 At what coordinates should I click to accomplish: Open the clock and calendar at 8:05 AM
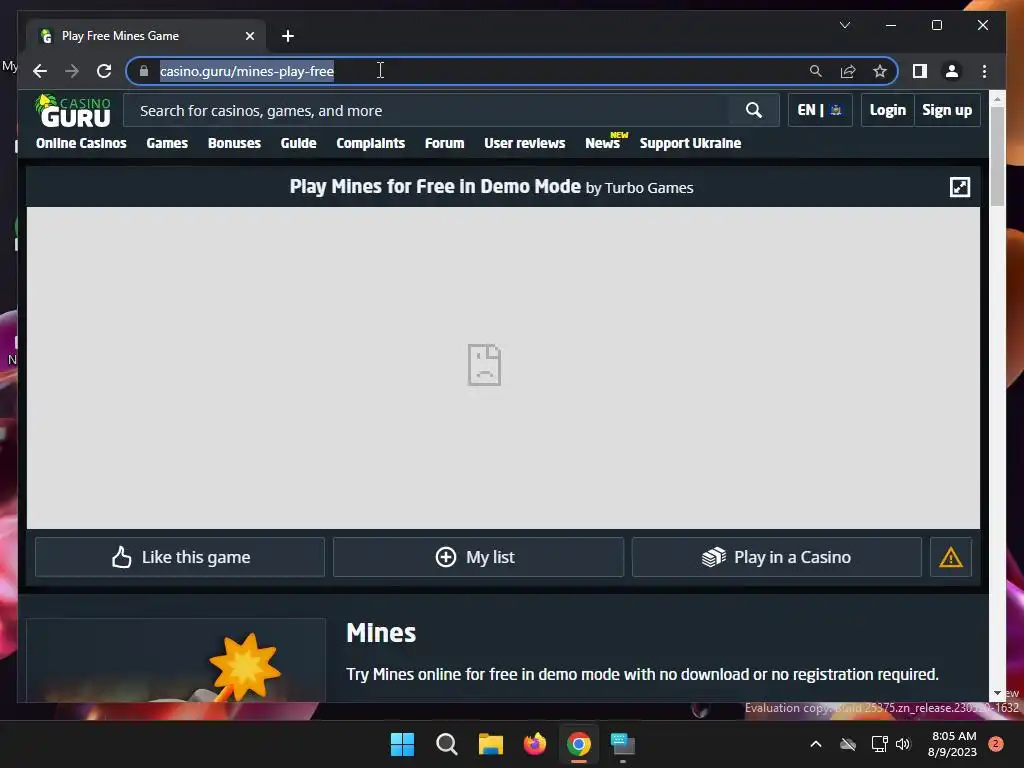coord(953,744)
